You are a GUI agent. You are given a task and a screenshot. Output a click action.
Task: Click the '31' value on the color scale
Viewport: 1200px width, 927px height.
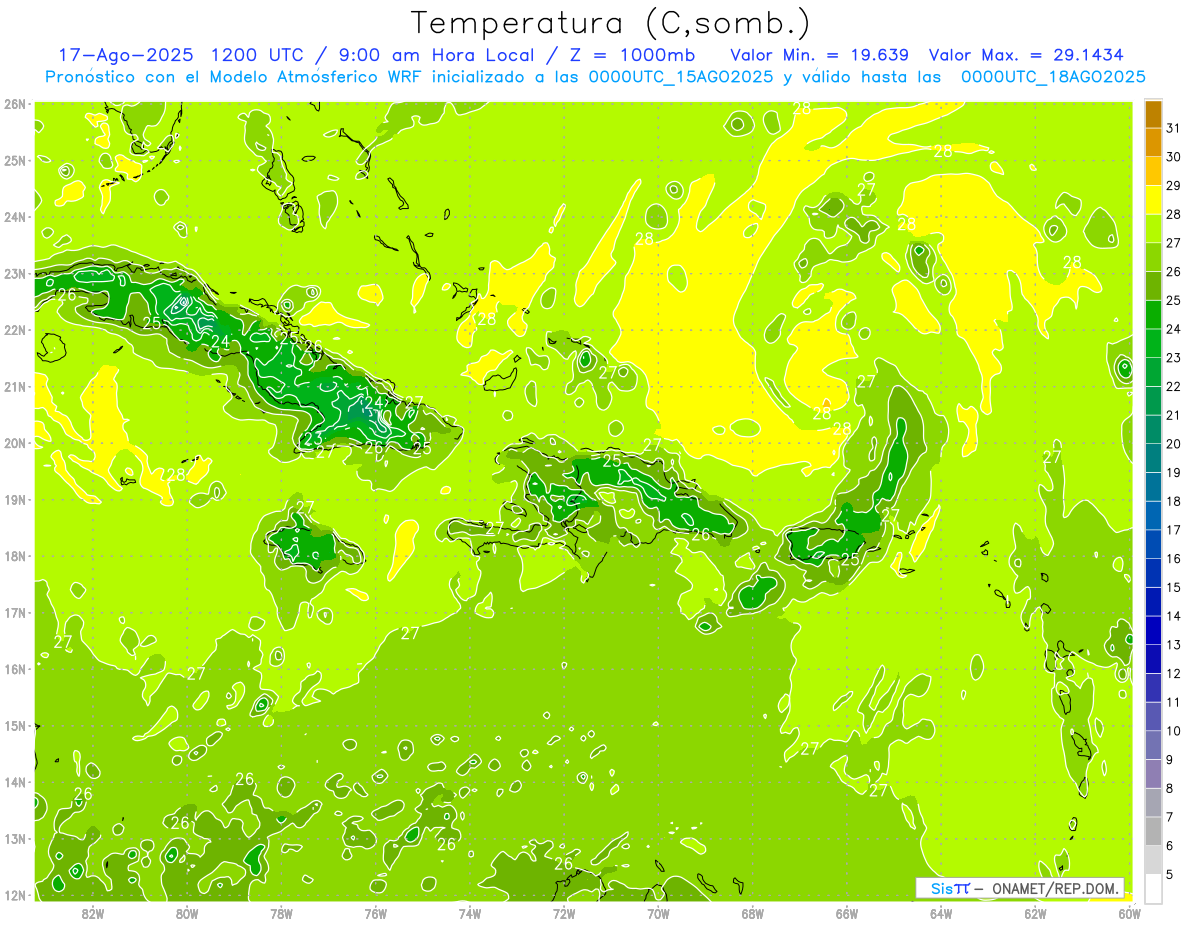(1174, 129)
